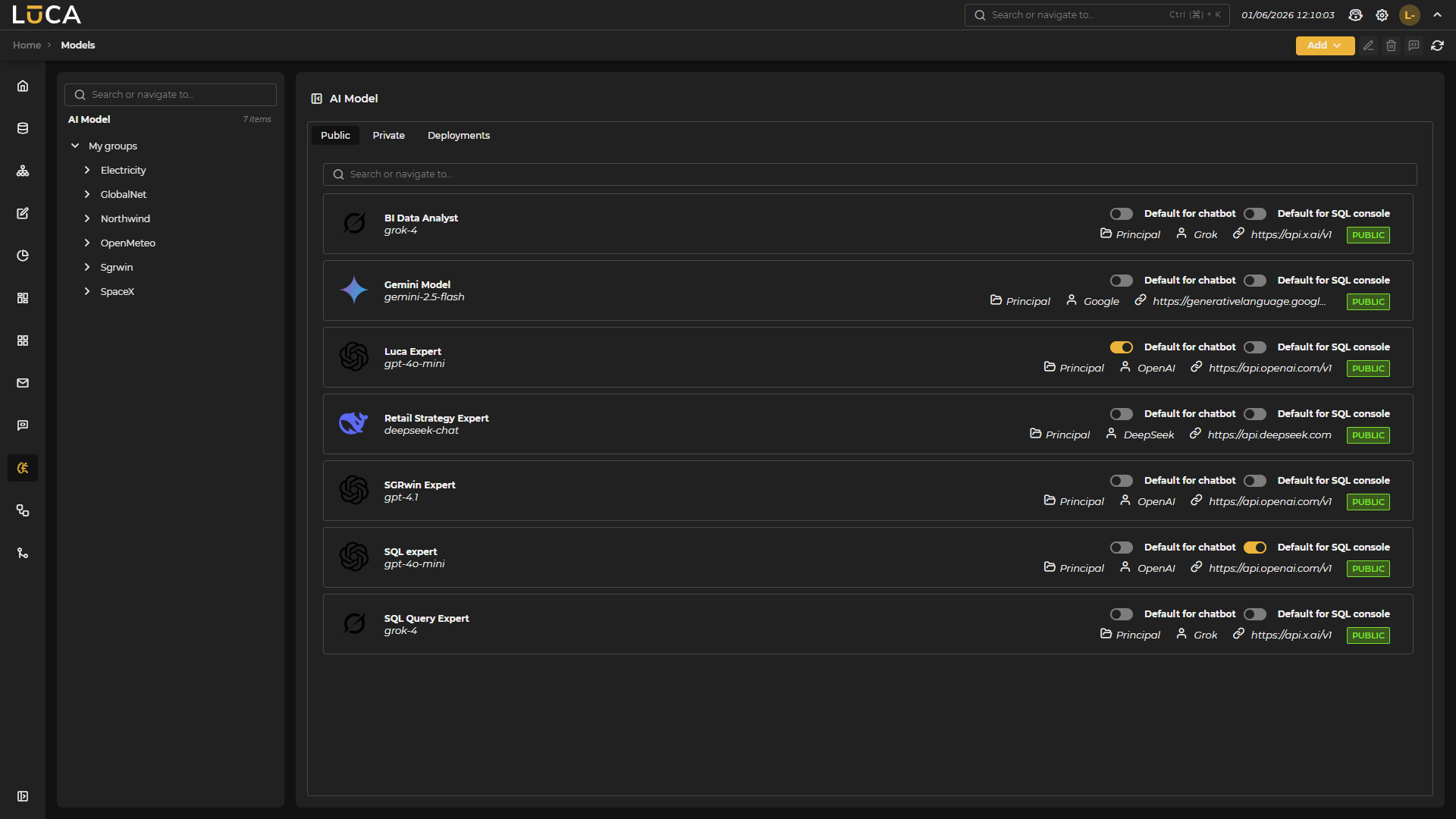
Task: Open the mail icon in left sidebar
Action: [x=23, y=383]
